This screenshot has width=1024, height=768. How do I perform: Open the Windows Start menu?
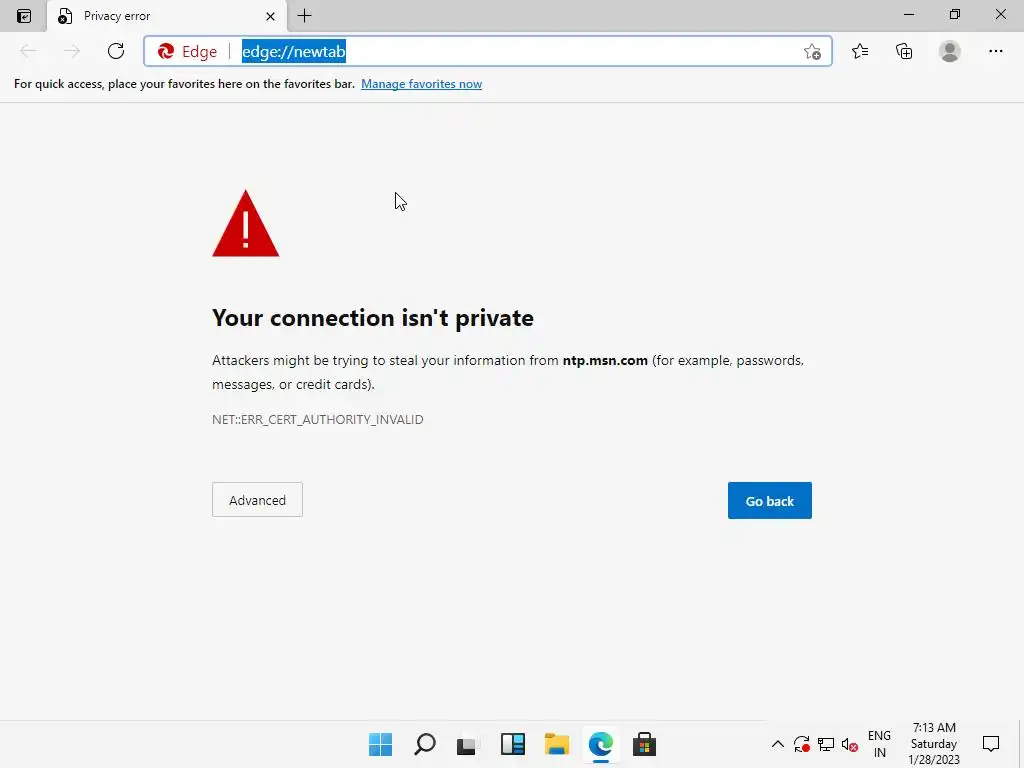click(x=381, y=744)
